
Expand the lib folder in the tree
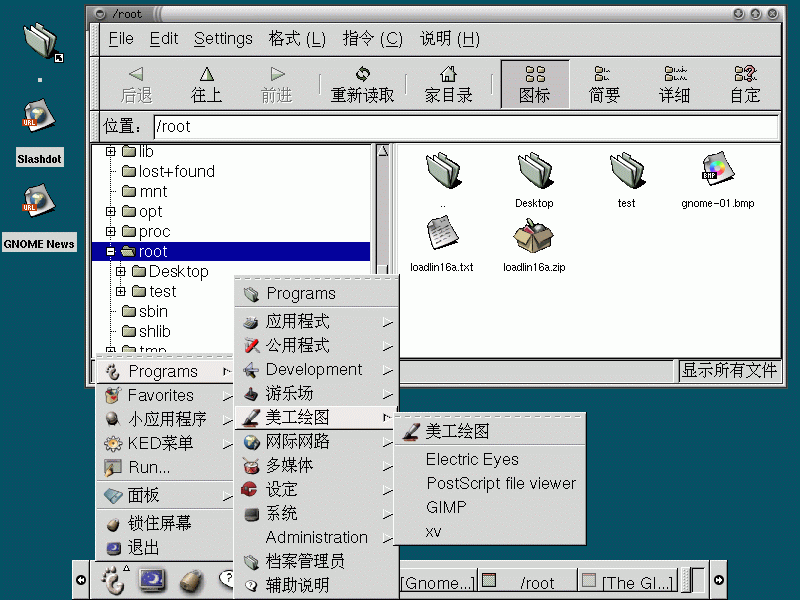click(x=110, y=152)
